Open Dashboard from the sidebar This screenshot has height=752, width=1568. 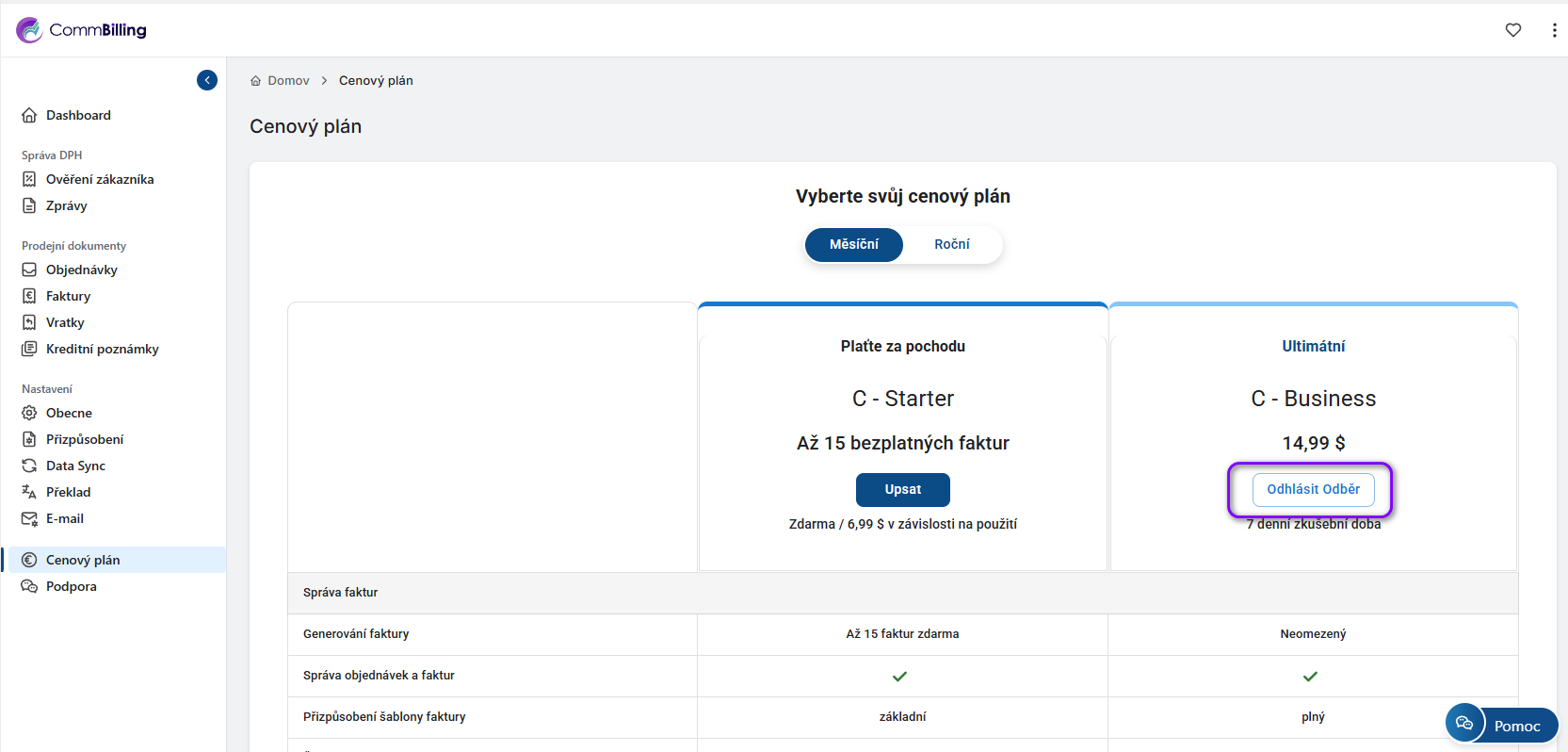78,115
